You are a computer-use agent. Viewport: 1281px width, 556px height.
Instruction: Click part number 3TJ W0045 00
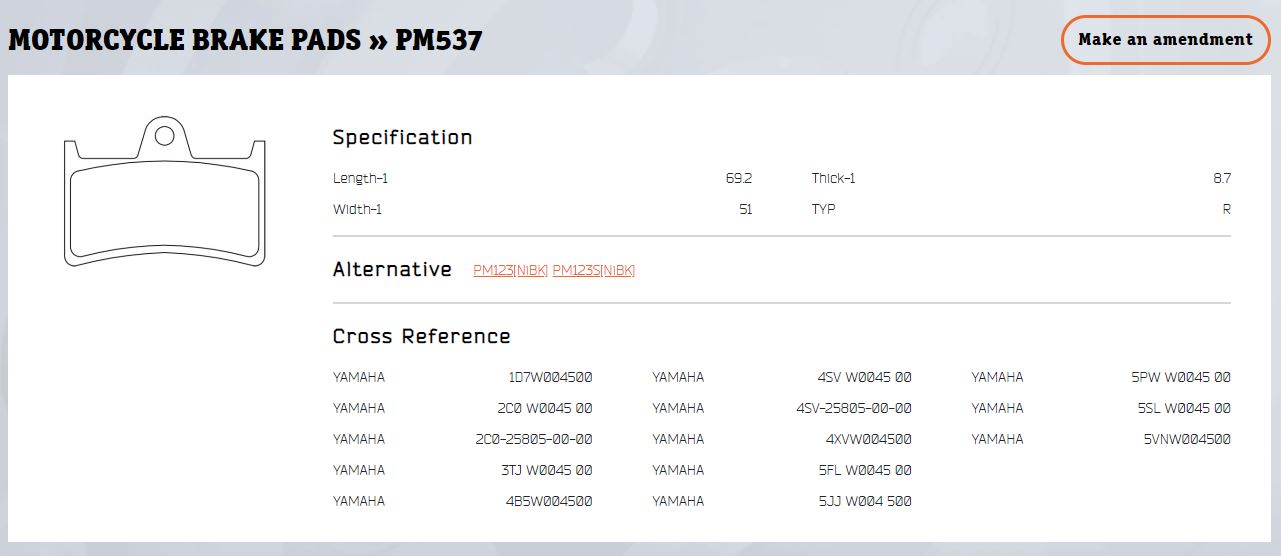546,470
